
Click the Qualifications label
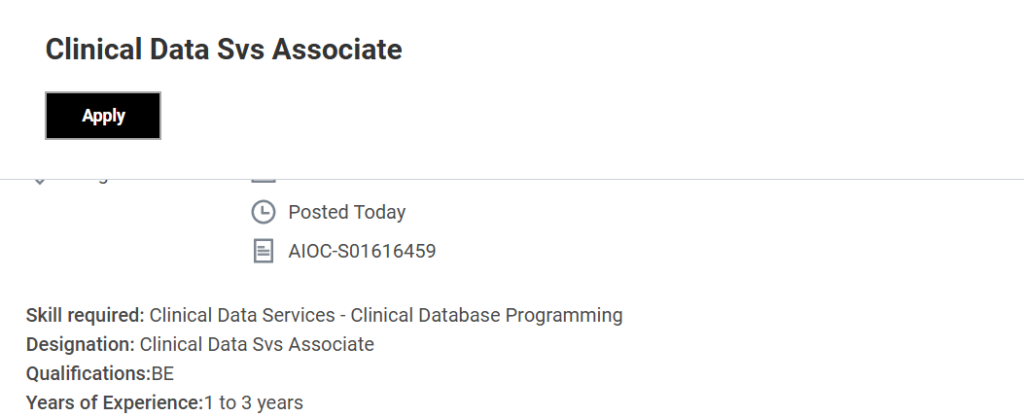click(88, 374)
